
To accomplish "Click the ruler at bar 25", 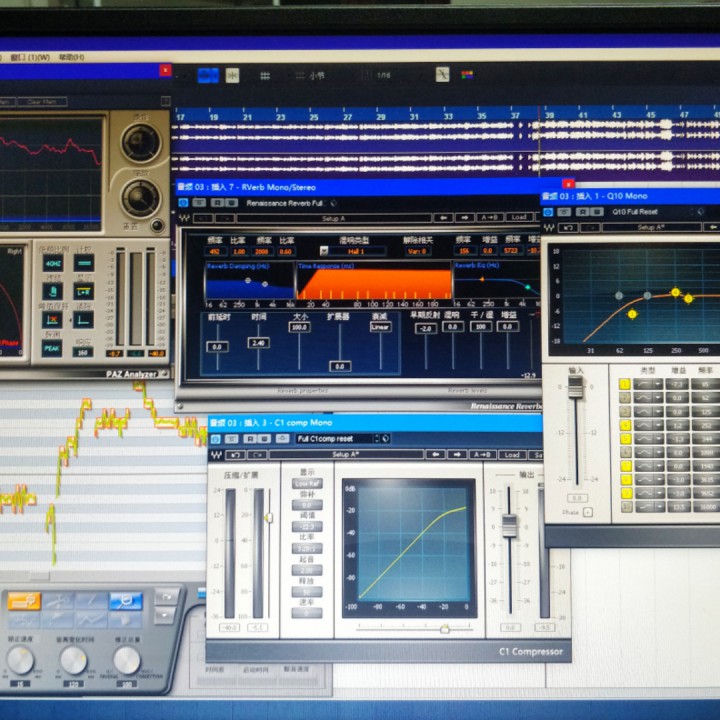I will (x=313, y=117).
